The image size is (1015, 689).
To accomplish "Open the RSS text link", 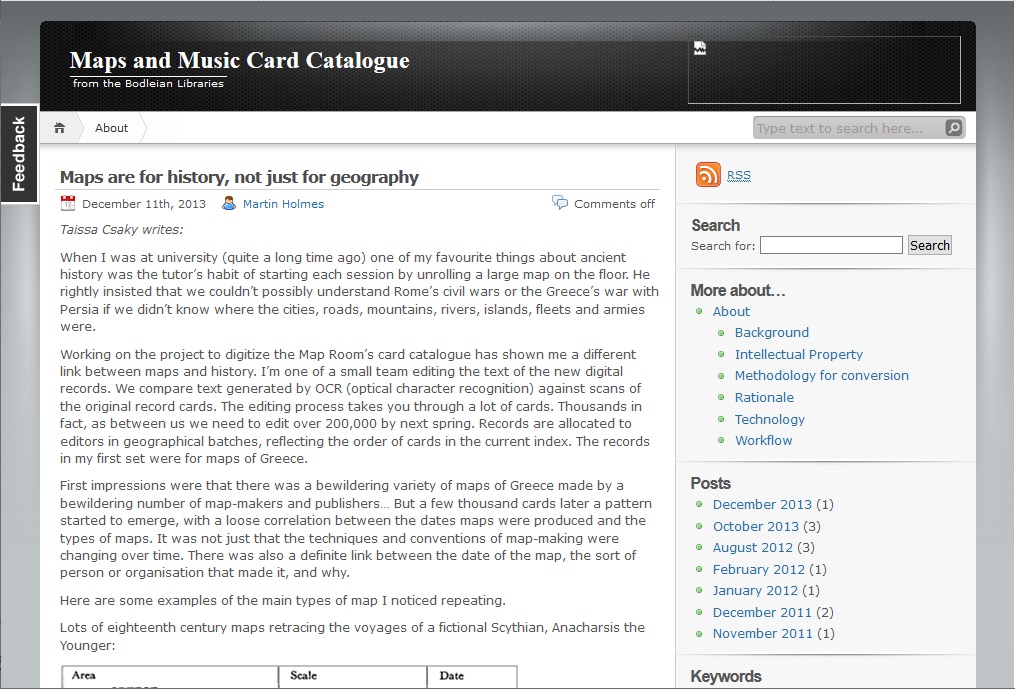I will click(x=739, y=175).
